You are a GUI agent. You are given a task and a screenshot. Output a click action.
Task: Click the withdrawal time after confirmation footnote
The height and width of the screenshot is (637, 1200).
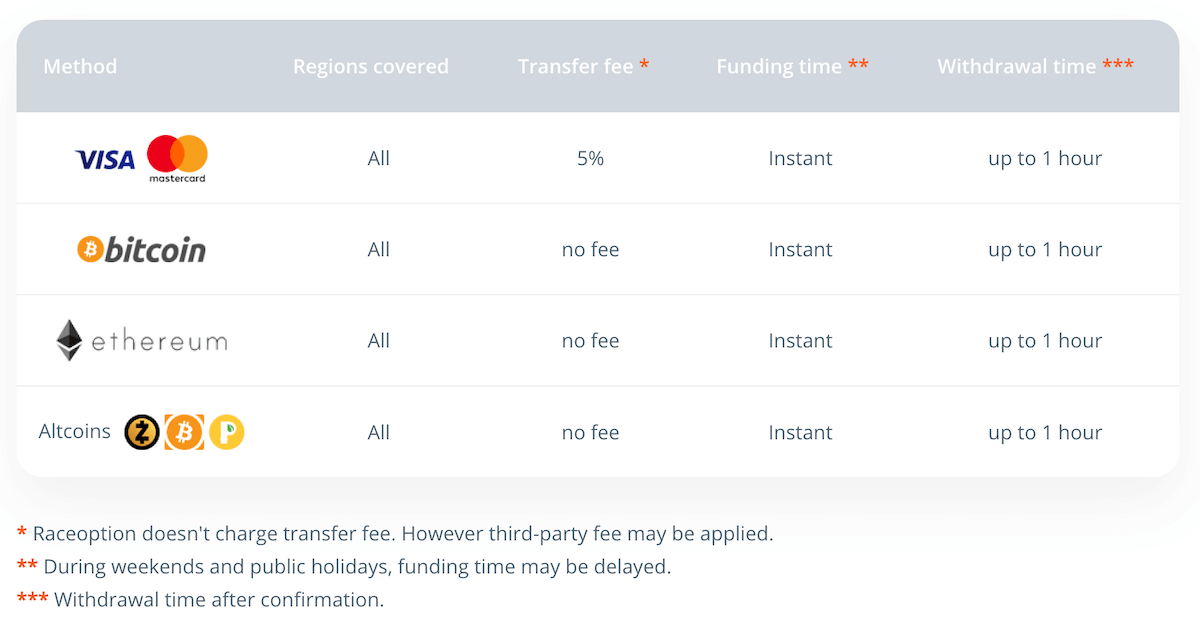coord(200,600)
